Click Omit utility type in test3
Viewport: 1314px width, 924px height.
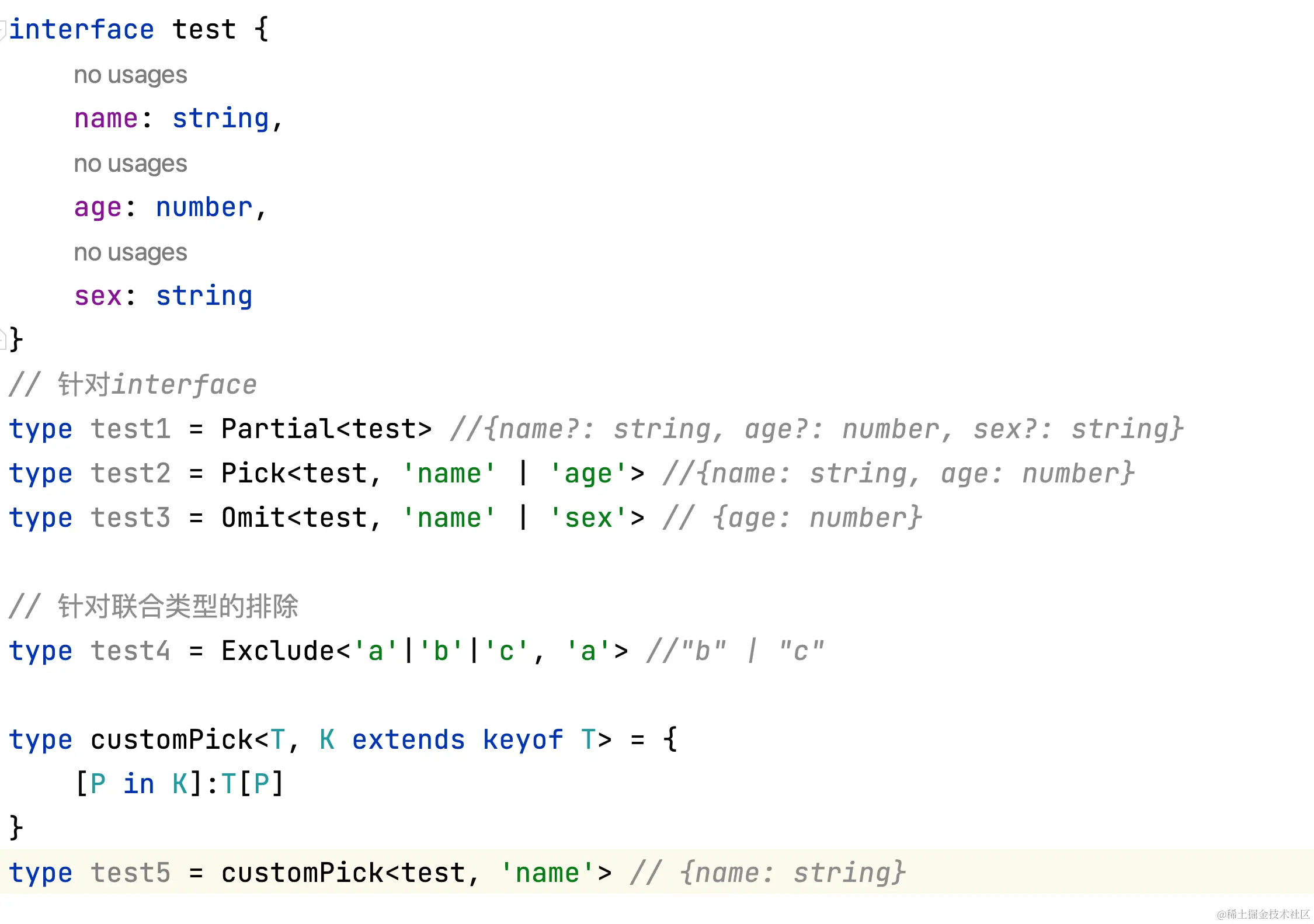[x=253, y=518]
